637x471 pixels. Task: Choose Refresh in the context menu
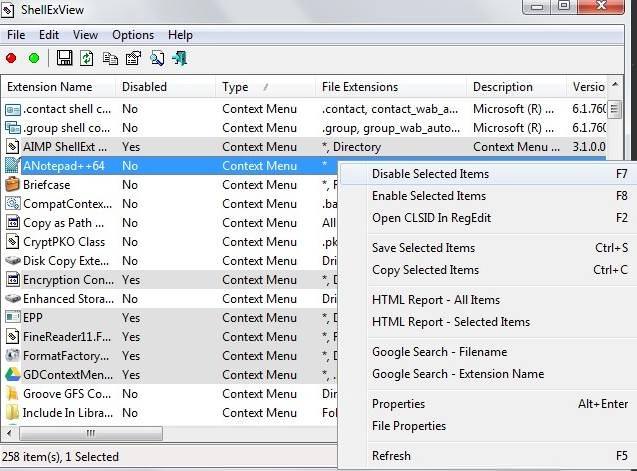487,456
